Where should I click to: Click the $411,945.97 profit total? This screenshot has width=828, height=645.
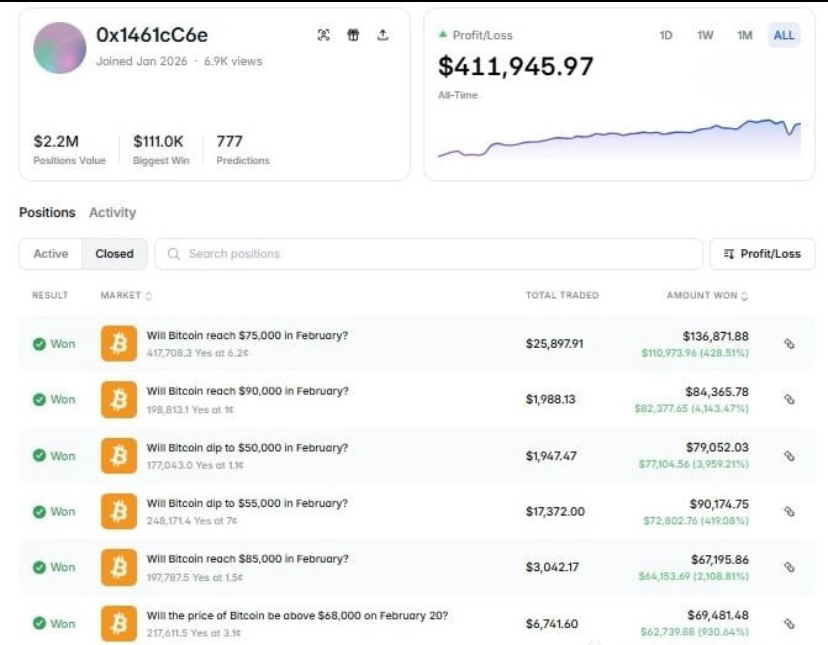point(515,67)
